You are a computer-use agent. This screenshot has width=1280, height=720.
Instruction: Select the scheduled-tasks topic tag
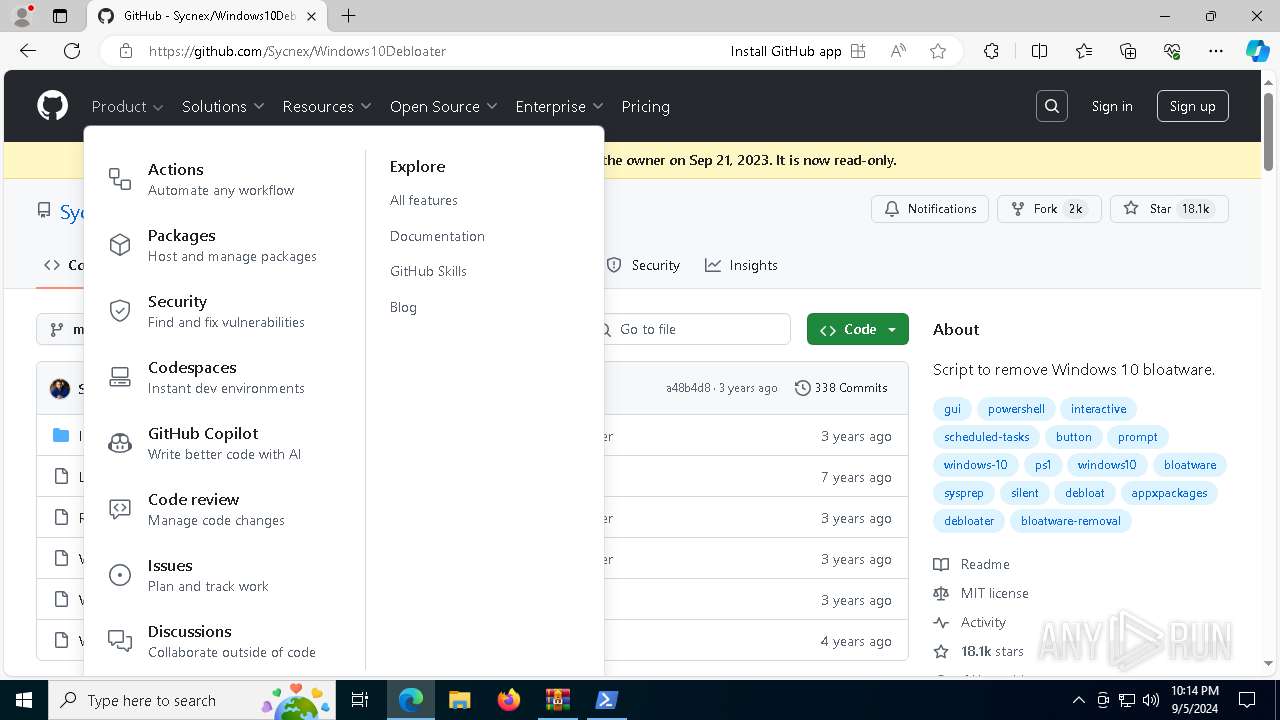click(986, 437)
